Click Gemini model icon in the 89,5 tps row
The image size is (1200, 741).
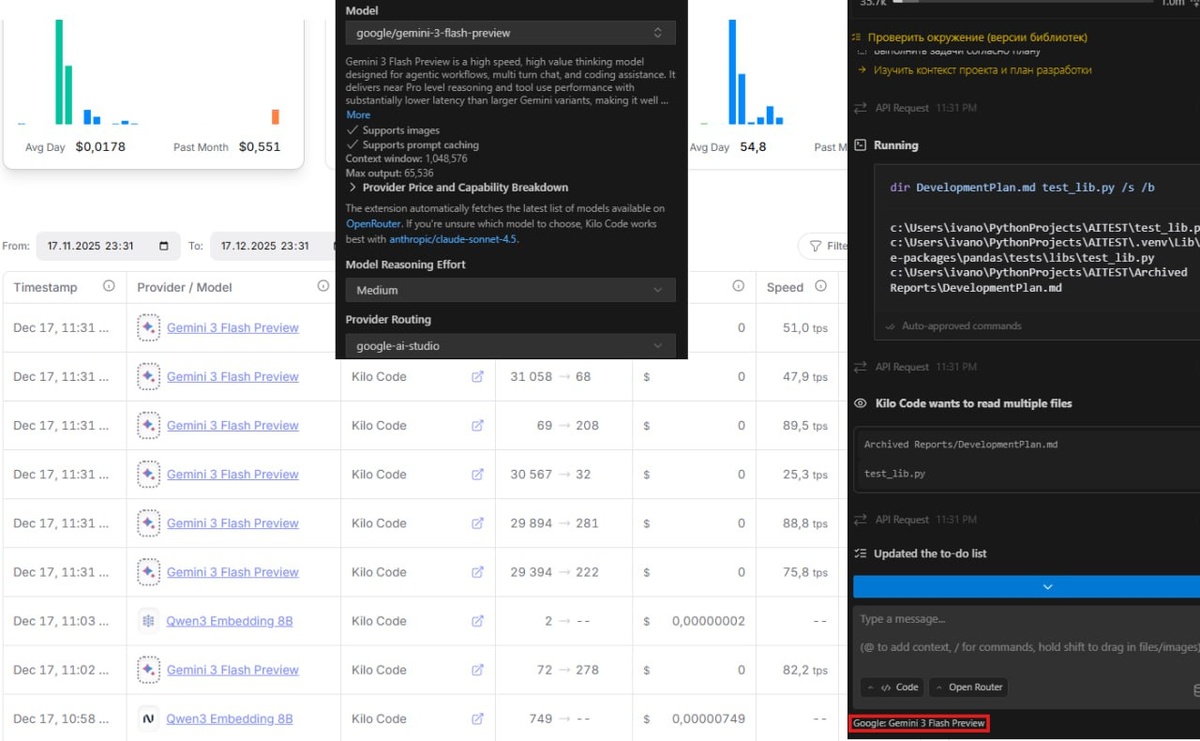pyautogui.click(x=148, y=426)
